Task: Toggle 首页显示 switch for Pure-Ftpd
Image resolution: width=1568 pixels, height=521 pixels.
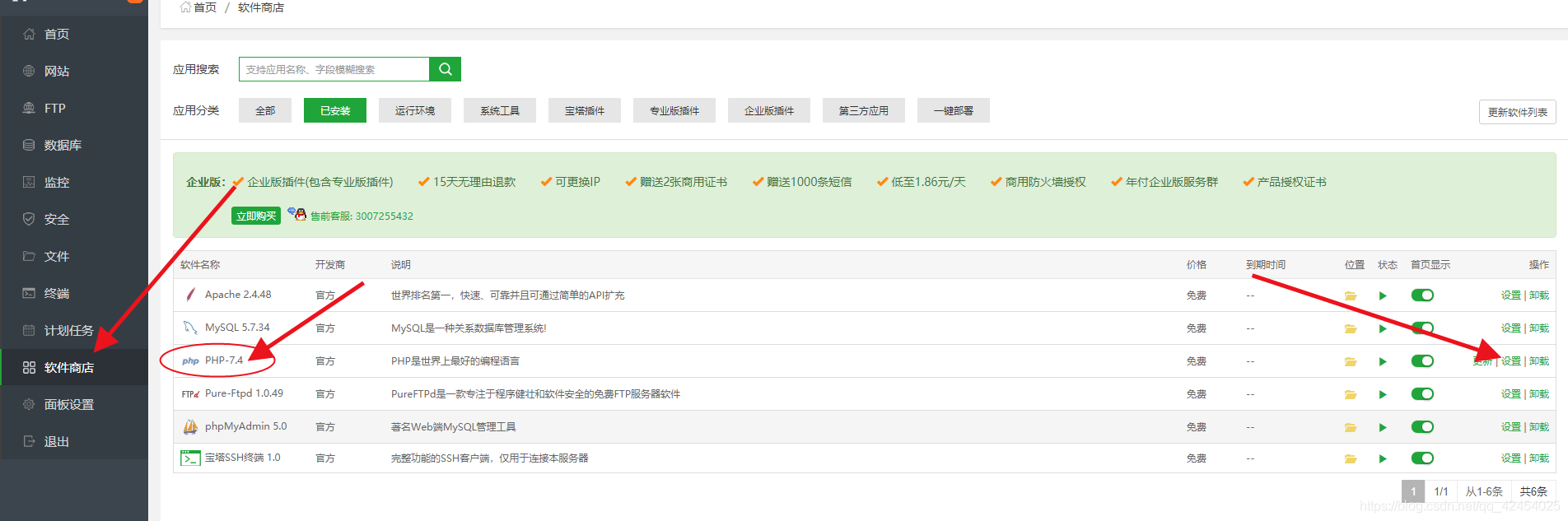Action: click(x=1422, y=394)
